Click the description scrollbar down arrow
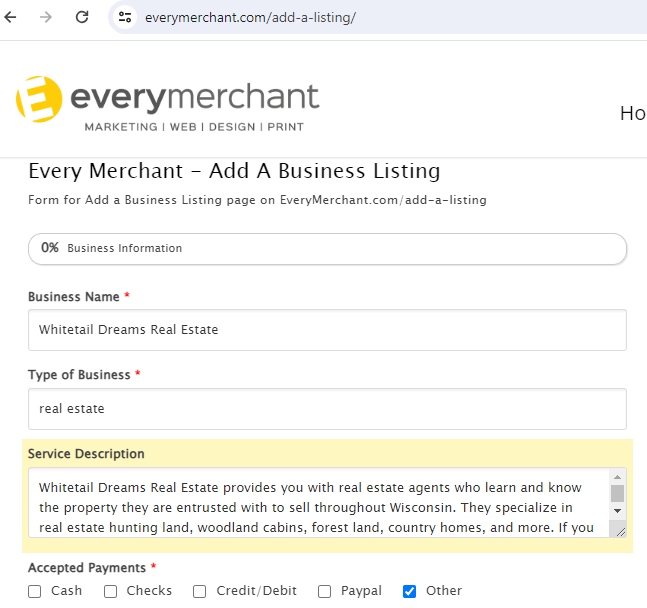 click(x=617, y=510)
